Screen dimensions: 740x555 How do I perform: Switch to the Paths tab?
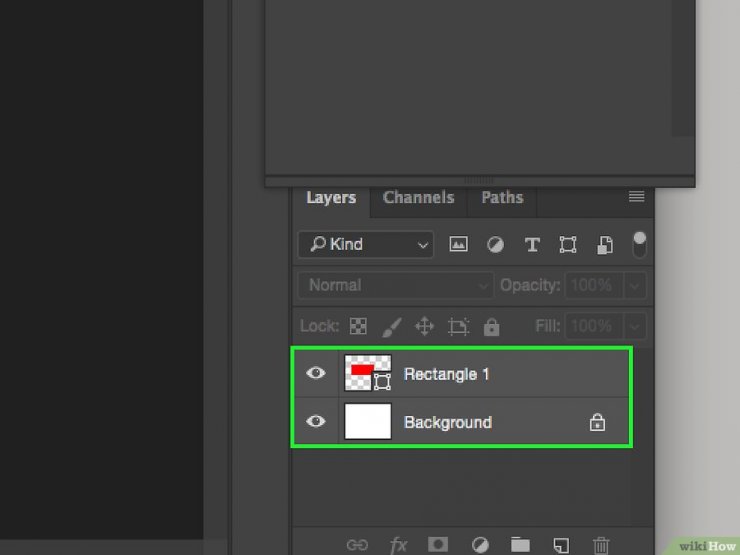[502, 198]
